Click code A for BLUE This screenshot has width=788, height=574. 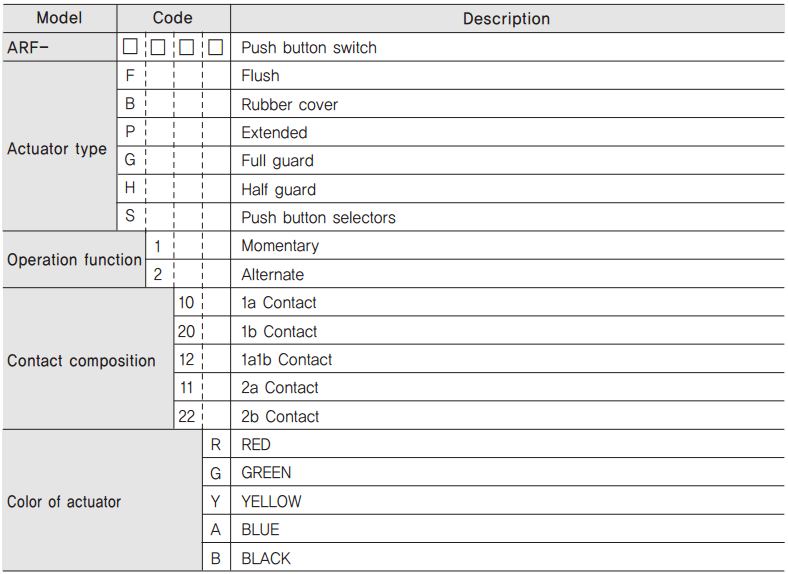click(x=216, y=529)
